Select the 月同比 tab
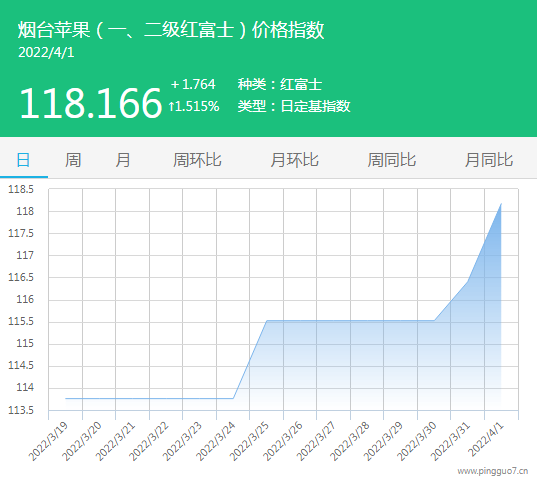Viewport: 537px width, 482px height. pos(489,160)
